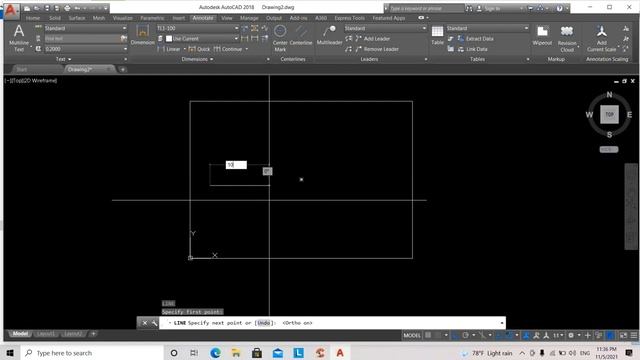Insert a Table
Screen dimensions: 640x360
point(437,35)
